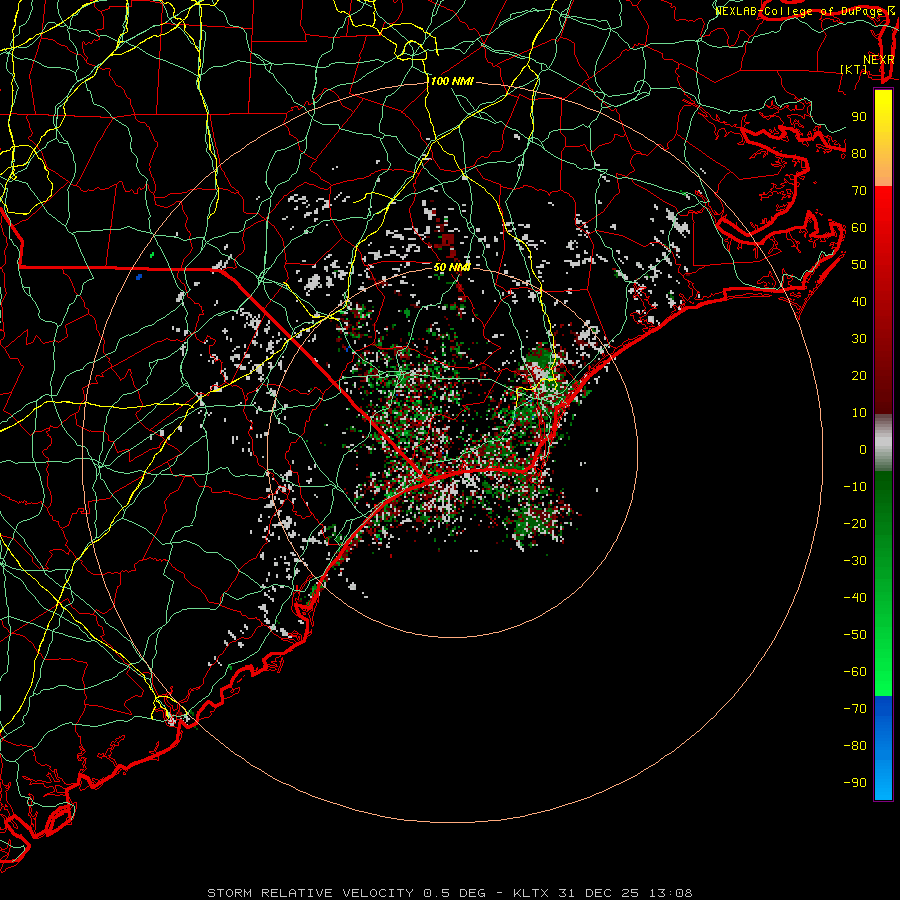Click the "50 NMI" range ring label
The height and width of the screenshot is (900, 900).
(x=452, y=267)
